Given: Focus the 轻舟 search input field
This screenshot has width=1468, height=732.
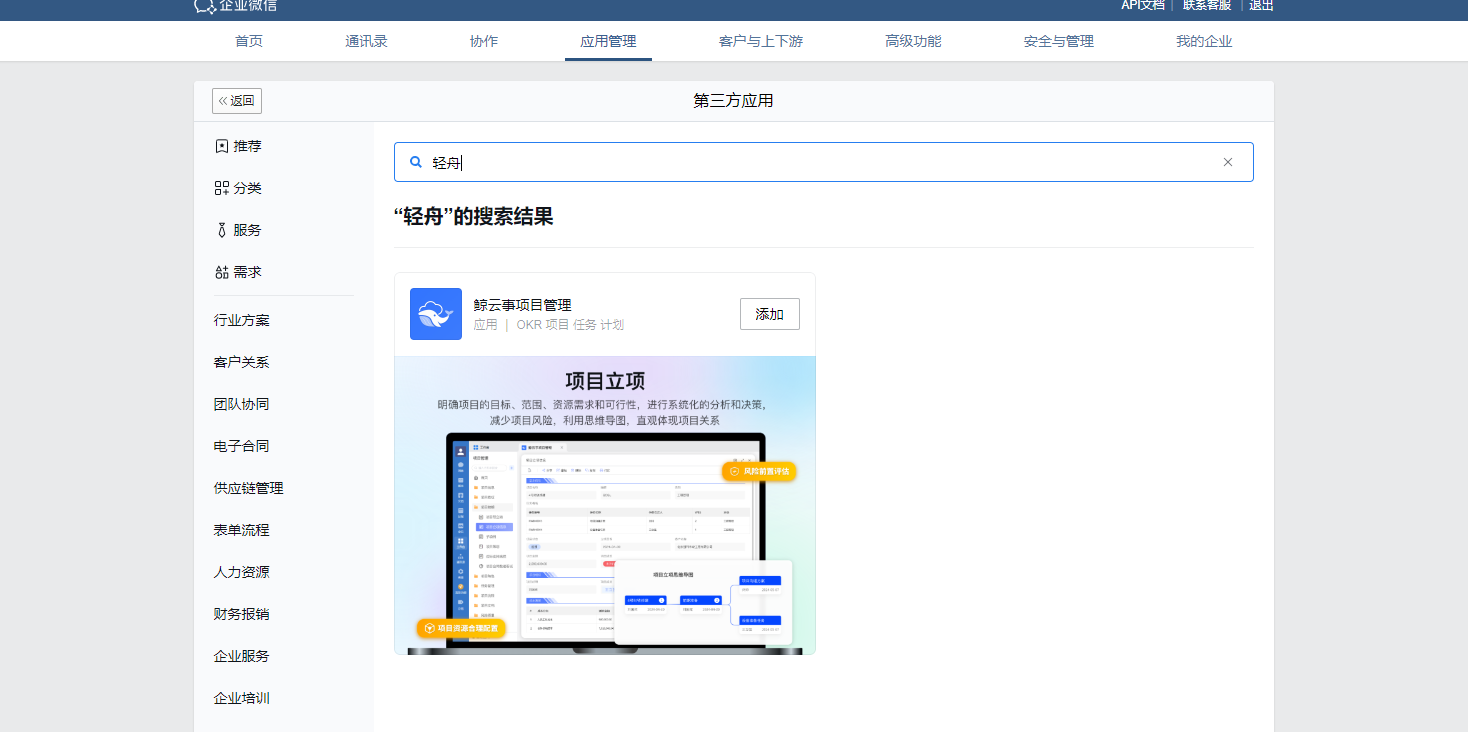Looking at the screenshot, I should [824, 162].
